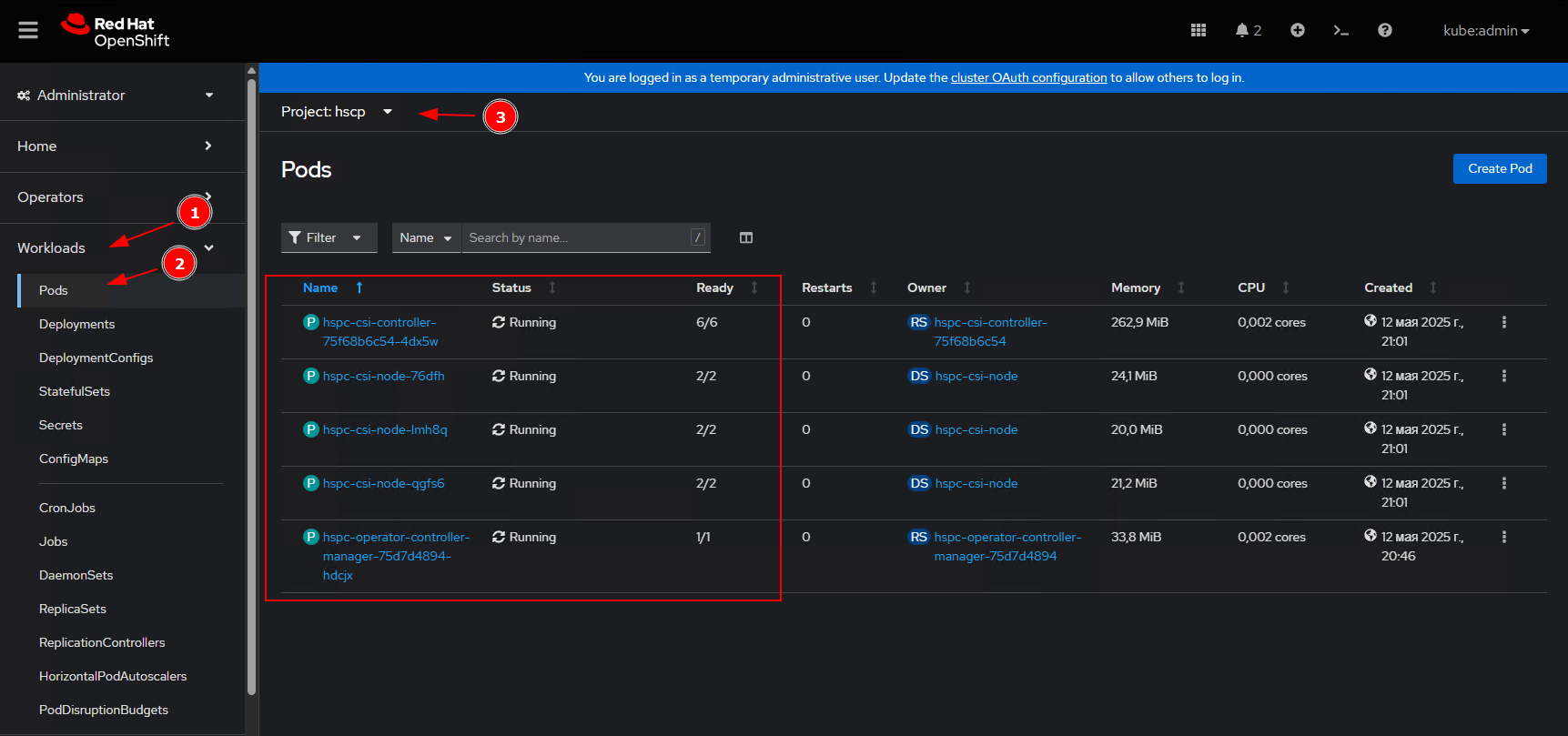
Task: Click the import plus quick-add icon
Action: coord(1298,30)
